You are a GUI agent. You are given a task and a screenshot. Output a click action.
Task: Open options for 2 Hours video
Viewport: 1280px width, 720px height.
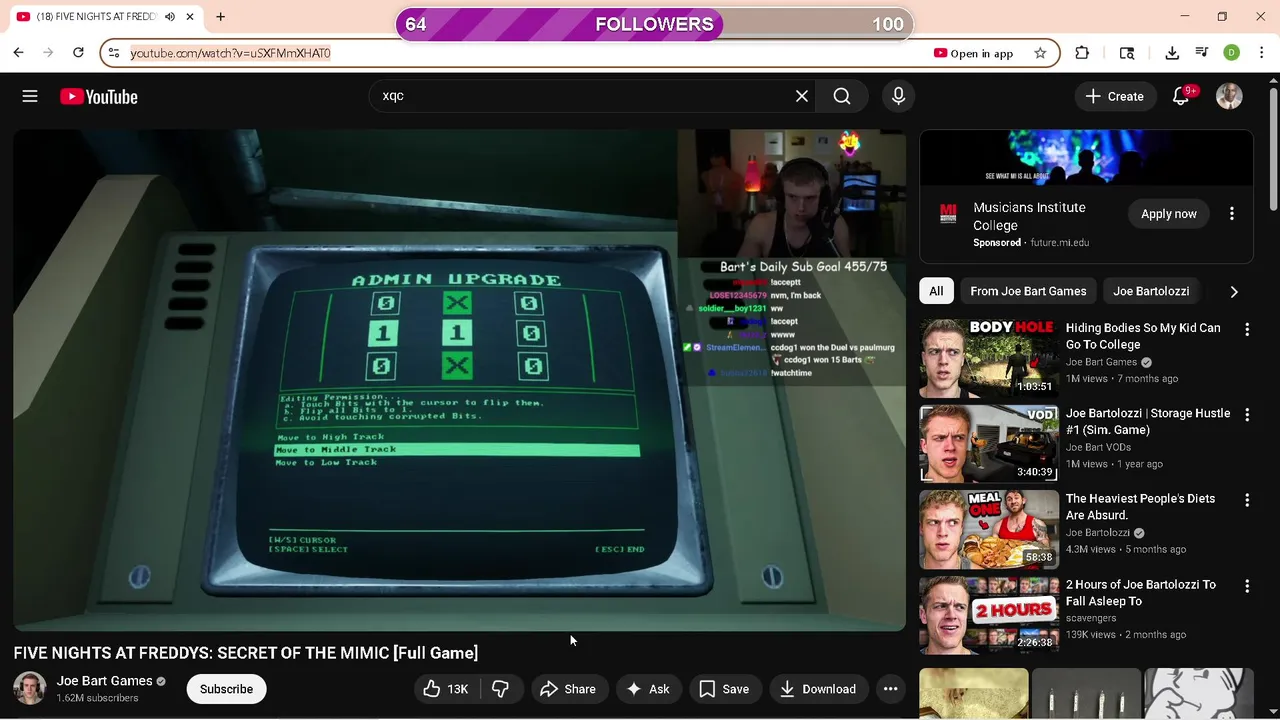pyautogui.click(x=1247, y=586)
